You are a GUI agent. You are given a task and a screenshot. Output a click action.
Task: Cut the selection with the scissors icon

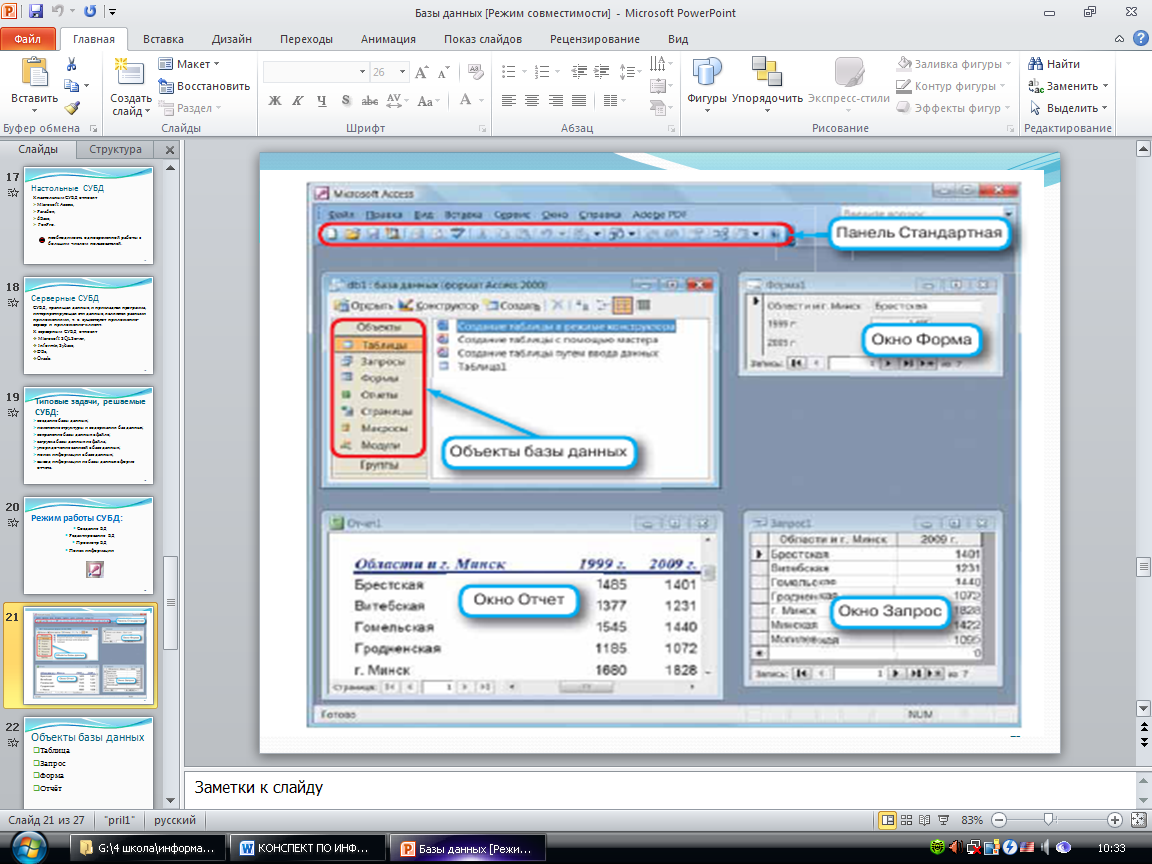coord(71,65)
